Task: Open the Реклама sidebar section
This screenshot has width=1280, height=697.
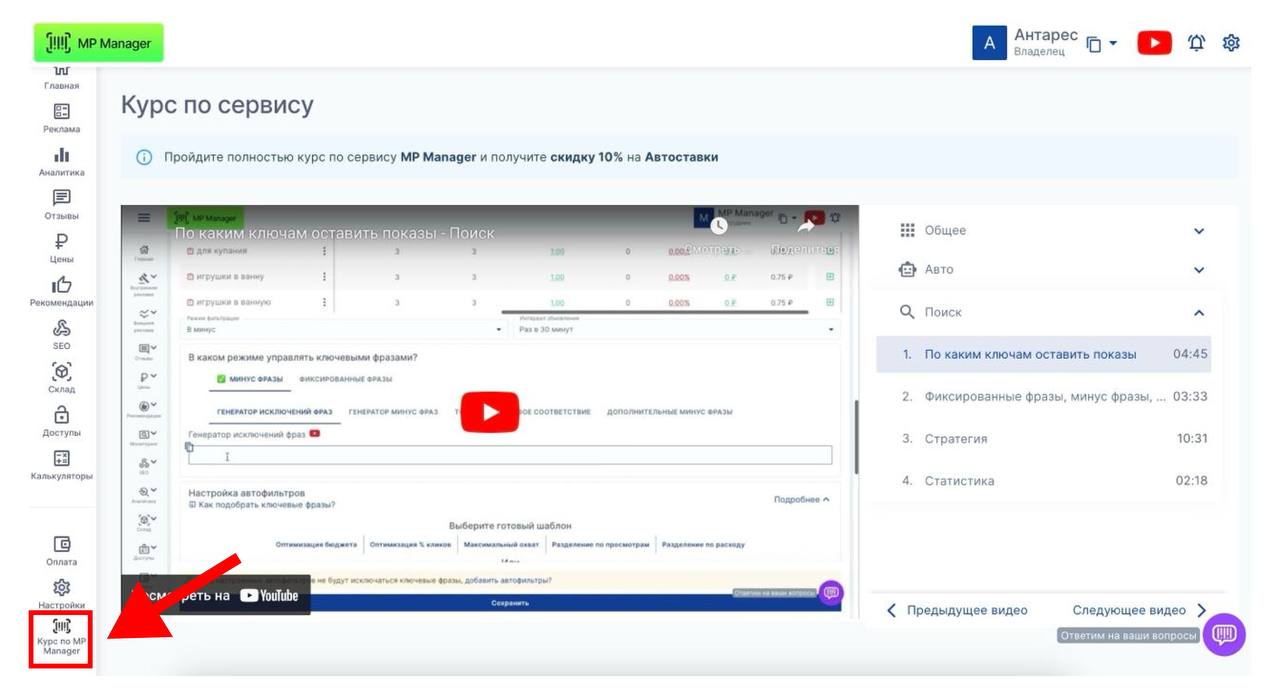Action: click(x=62, y=117)
